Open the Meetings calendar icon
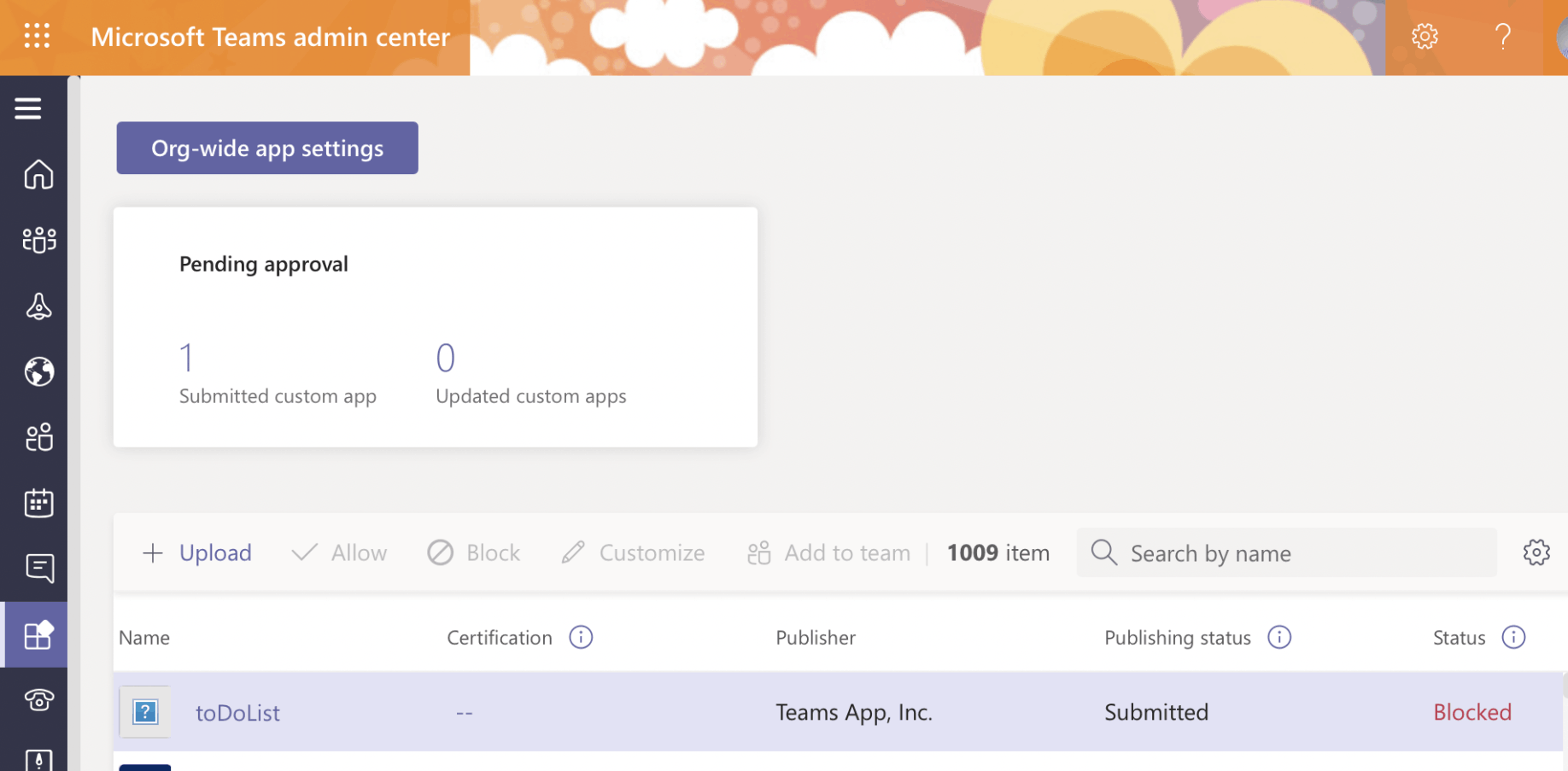The width and height of the screenshot is (1568, 771). tap(38, 503)
